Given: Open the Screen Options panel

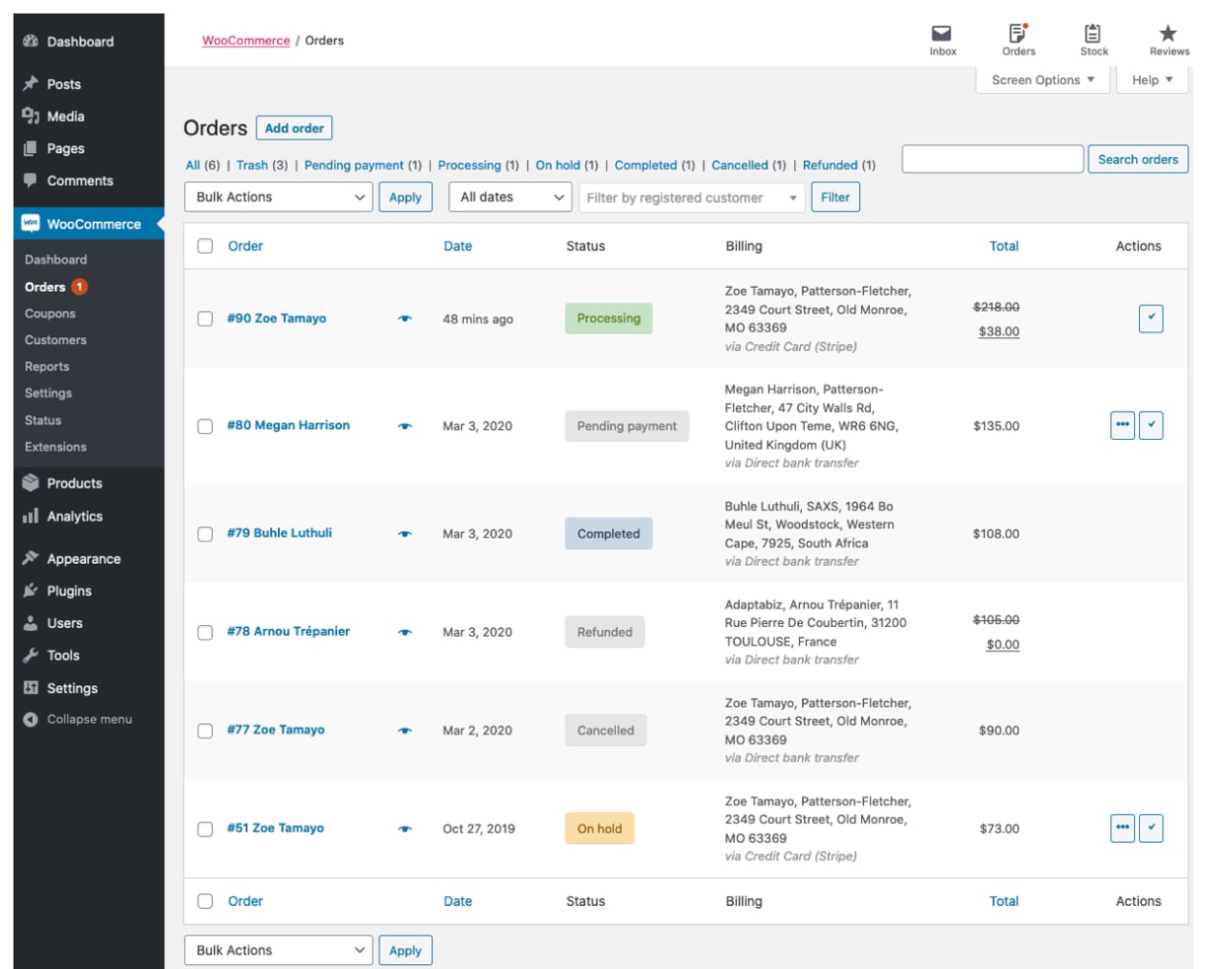Looking at the screenshot, I should click(1042, 80).
